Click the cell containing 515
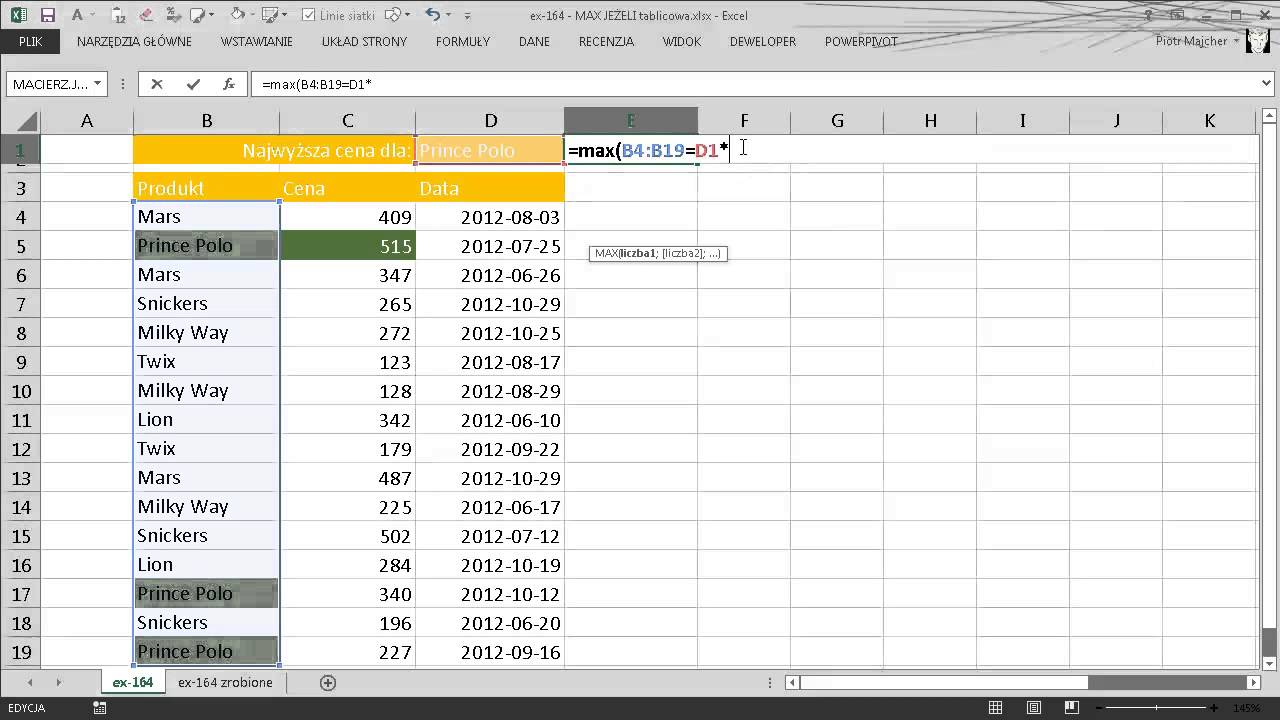 point(347,246)
